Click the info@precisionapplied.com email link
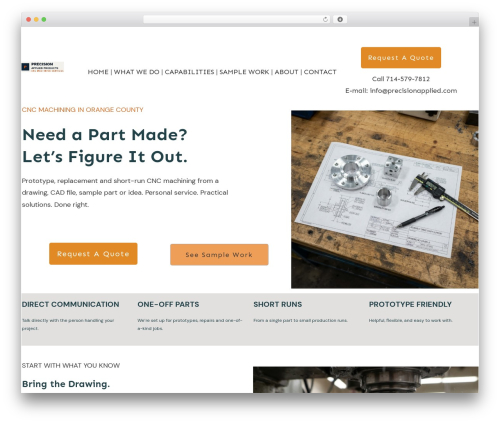This screenshot has width=500, height=423. [x=413, y=91]
